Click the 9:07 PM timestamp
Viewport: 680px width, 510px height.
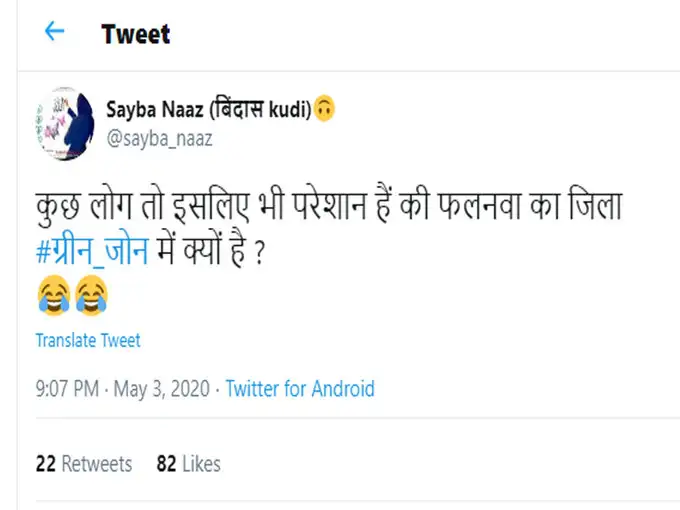pos(67,389)
